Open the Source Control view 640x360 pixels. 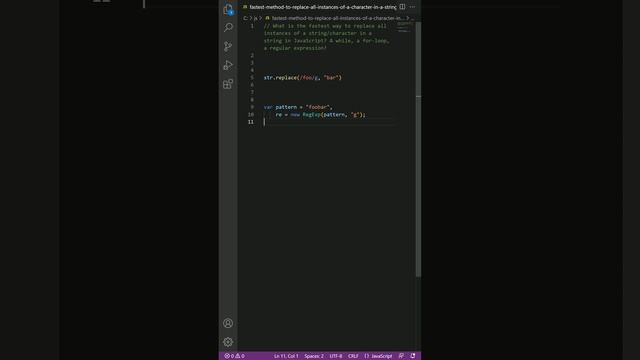pos(228,46)
